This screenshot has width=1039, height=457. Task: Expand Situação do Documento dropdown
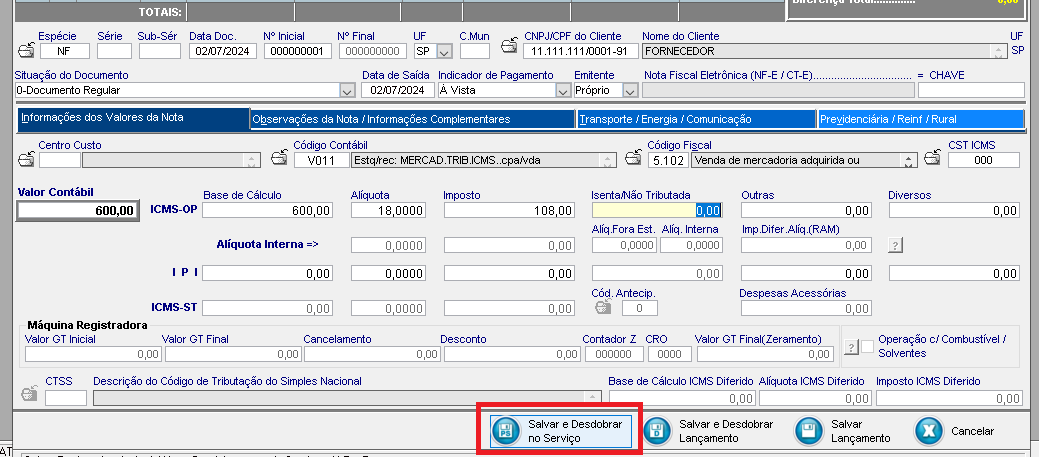347,90
